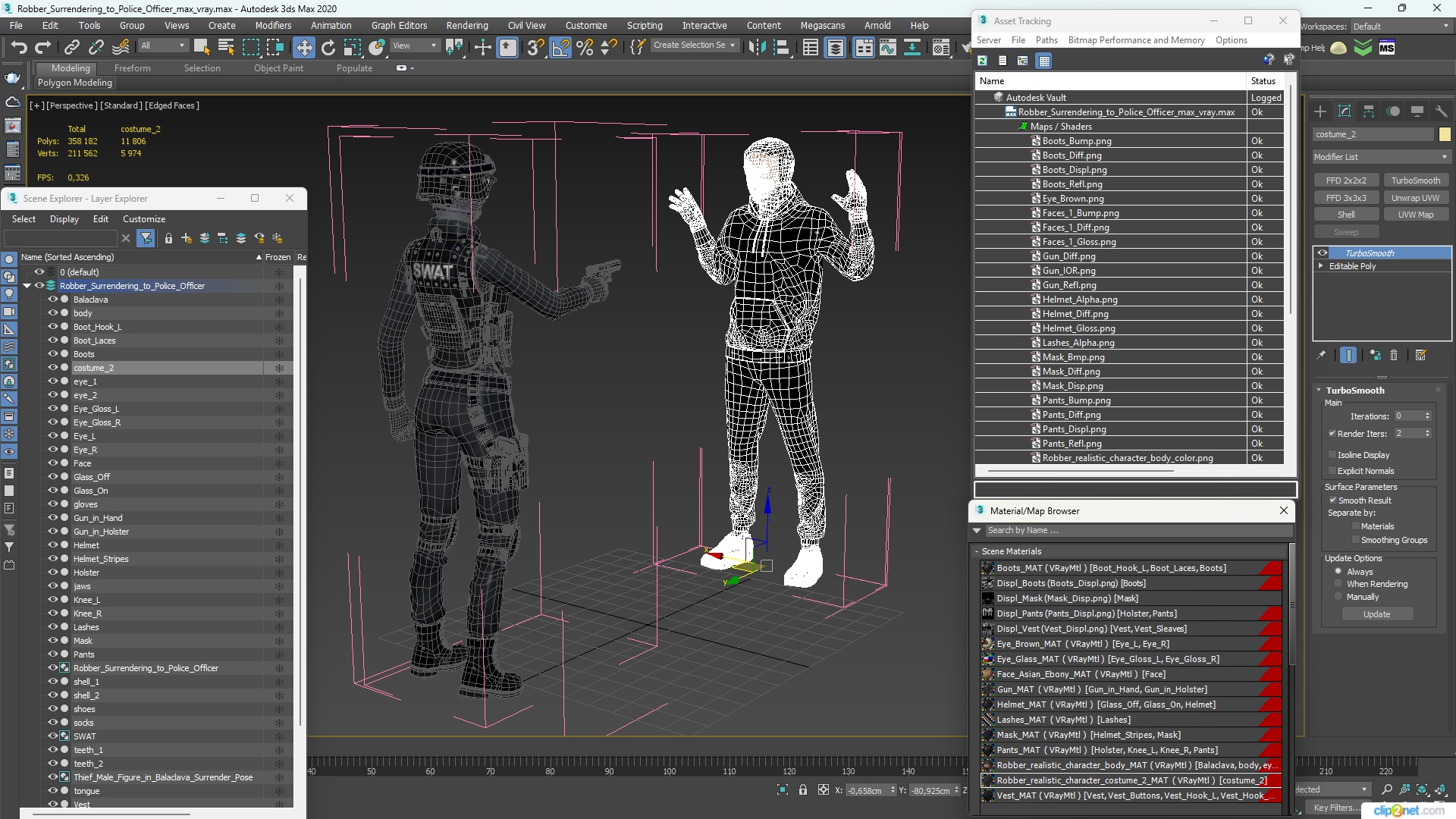Screen dimensions: 1456x819
Task: Click the Mirror tool icon
Action: (756, 47)
